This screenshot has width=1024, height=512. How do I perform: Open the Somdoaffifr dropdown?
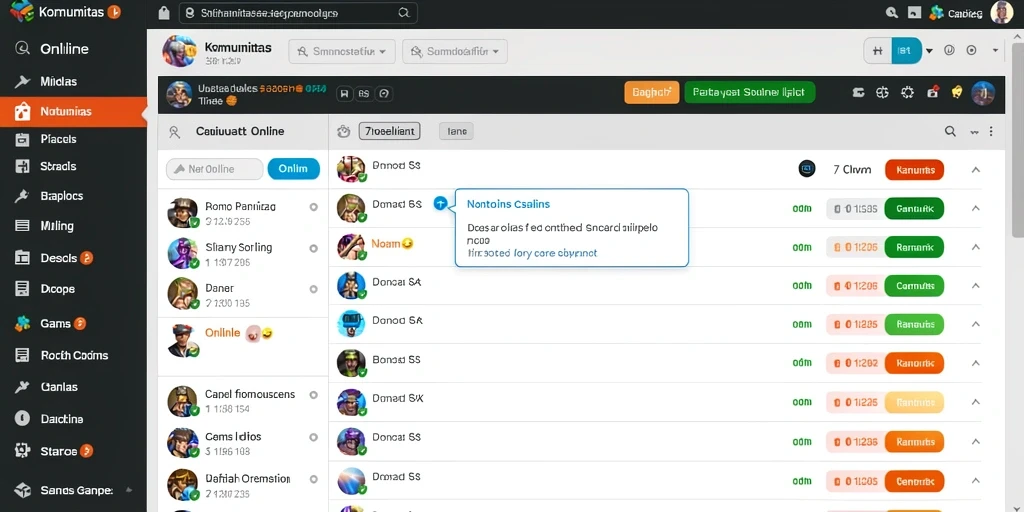click(x=455, y=51)
